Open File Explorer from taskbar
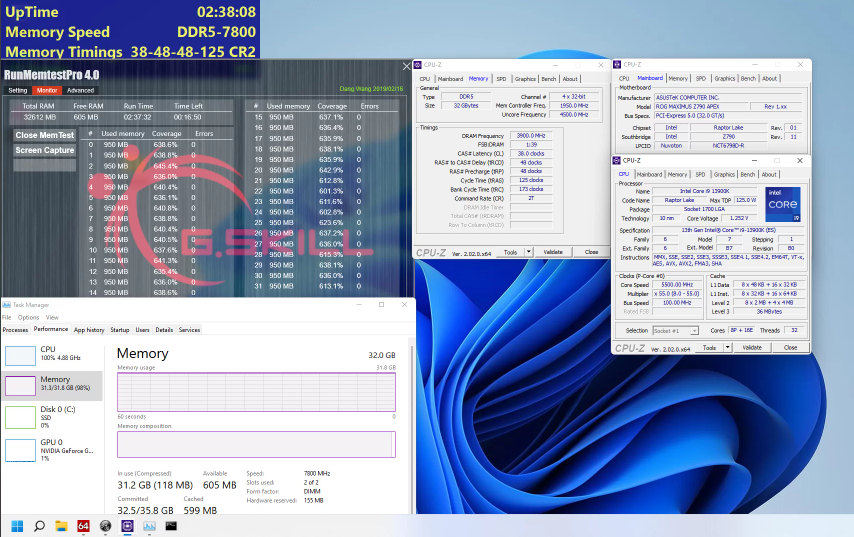The image size is (854, 537). point(61,526)
